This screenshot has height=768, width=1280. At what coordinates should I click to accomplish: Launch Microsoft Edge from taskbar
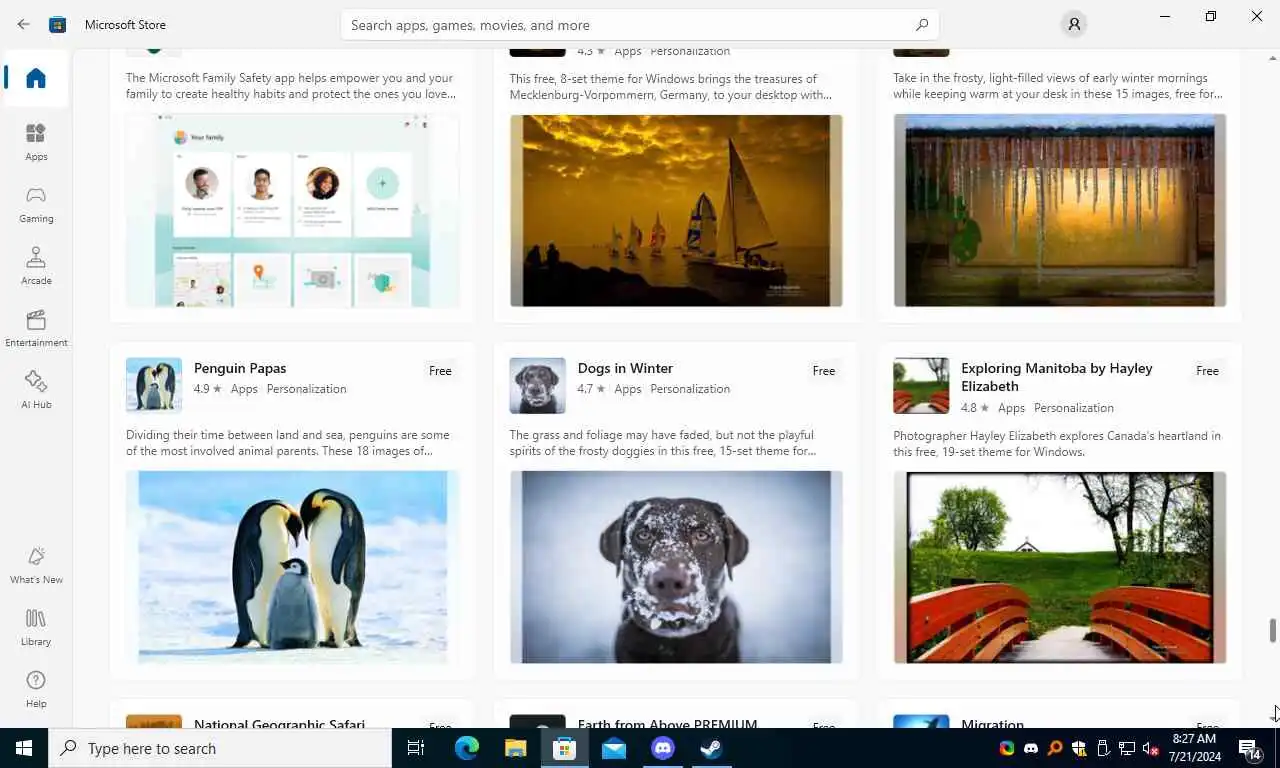467,748
